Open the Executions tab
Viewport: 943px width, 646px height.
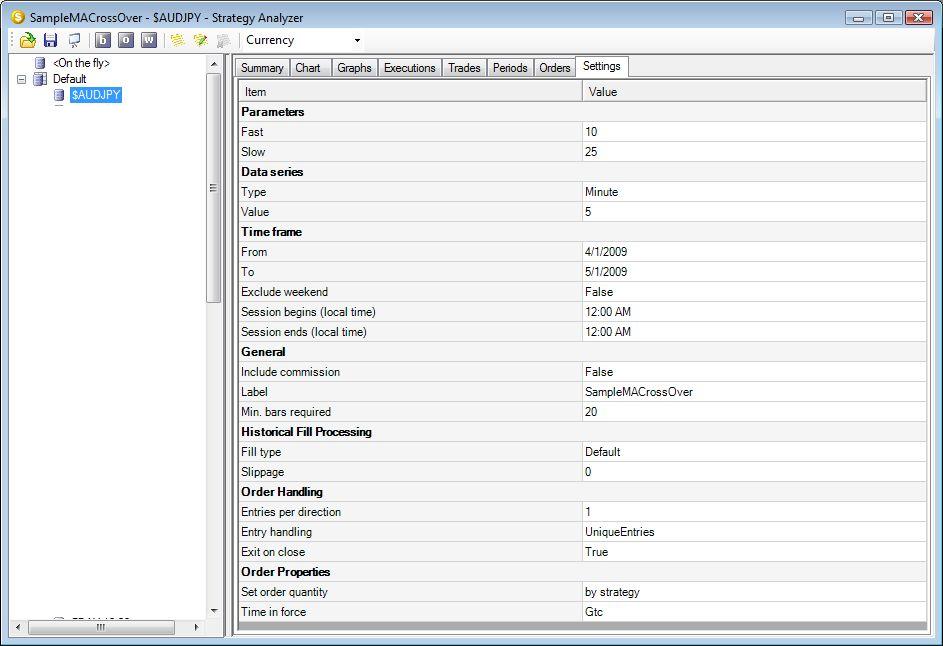coord(410,68)
